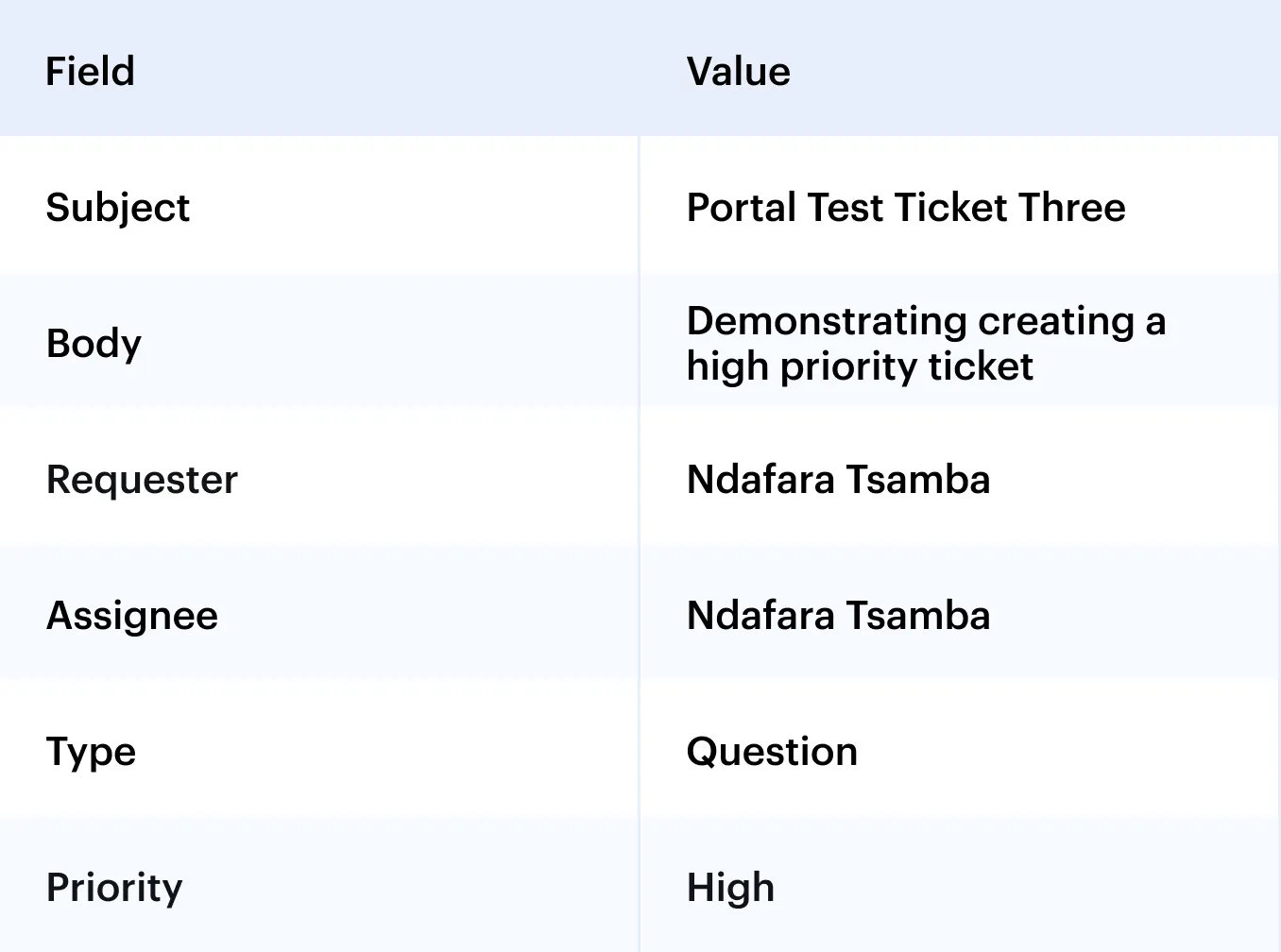Screen dimensions: 1281x952
Task: Select the Type field label
Action: click(91, 752)
